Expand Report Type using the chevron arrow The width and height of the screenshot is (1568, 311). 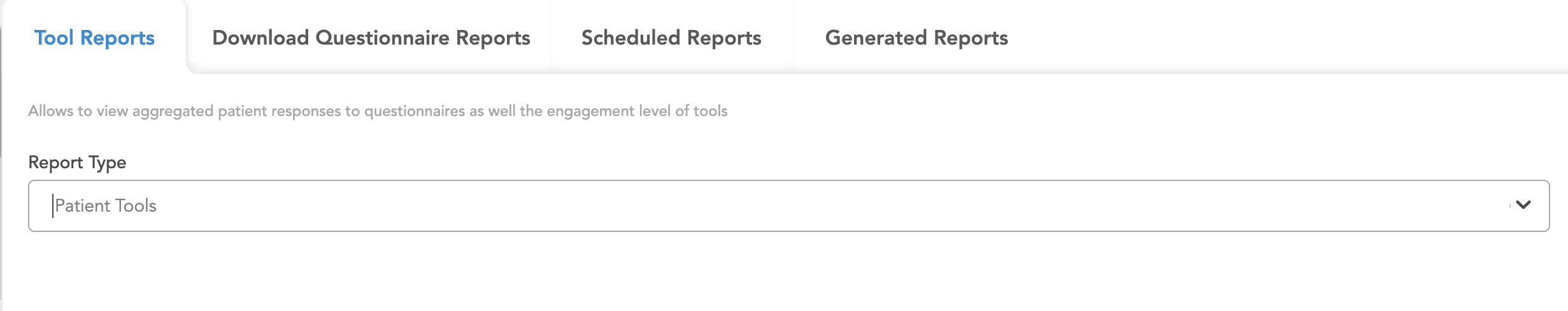pyautogui.click(x=1523, y=205)
